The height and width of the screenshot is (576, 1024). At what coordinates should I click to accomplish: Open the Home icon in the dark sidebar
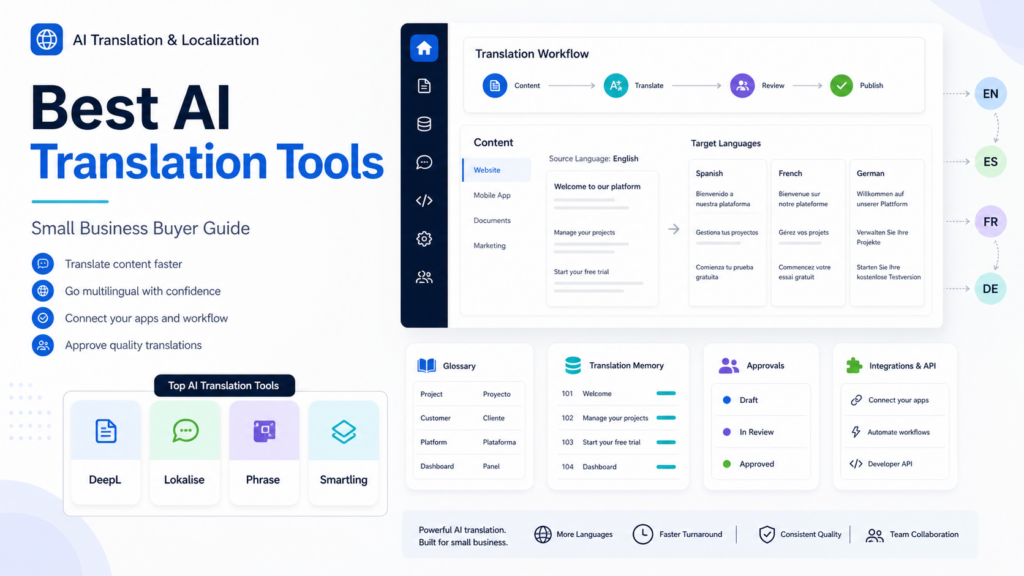tap(424, 48)
